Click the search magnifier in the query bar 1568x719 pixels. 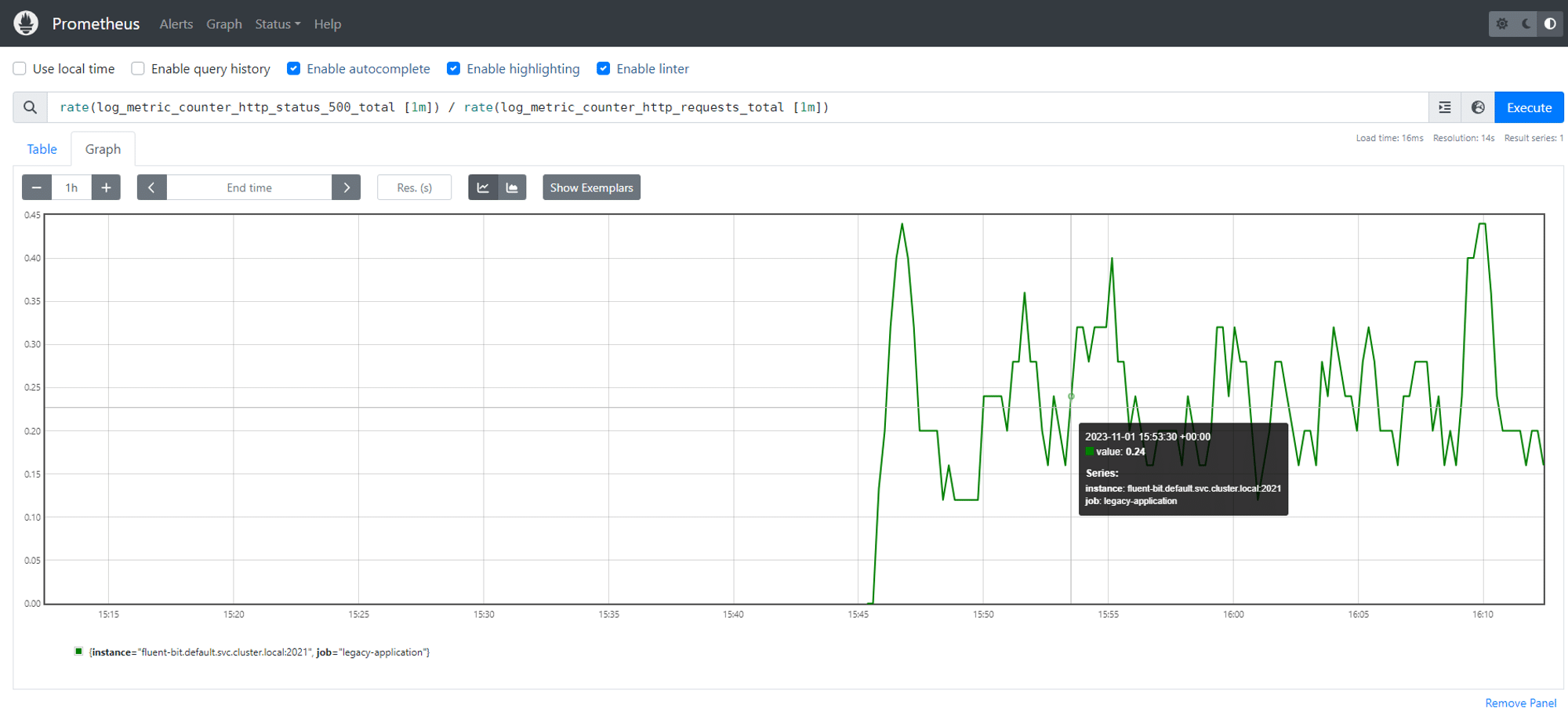pyautogui.click(x=30, y=107)
